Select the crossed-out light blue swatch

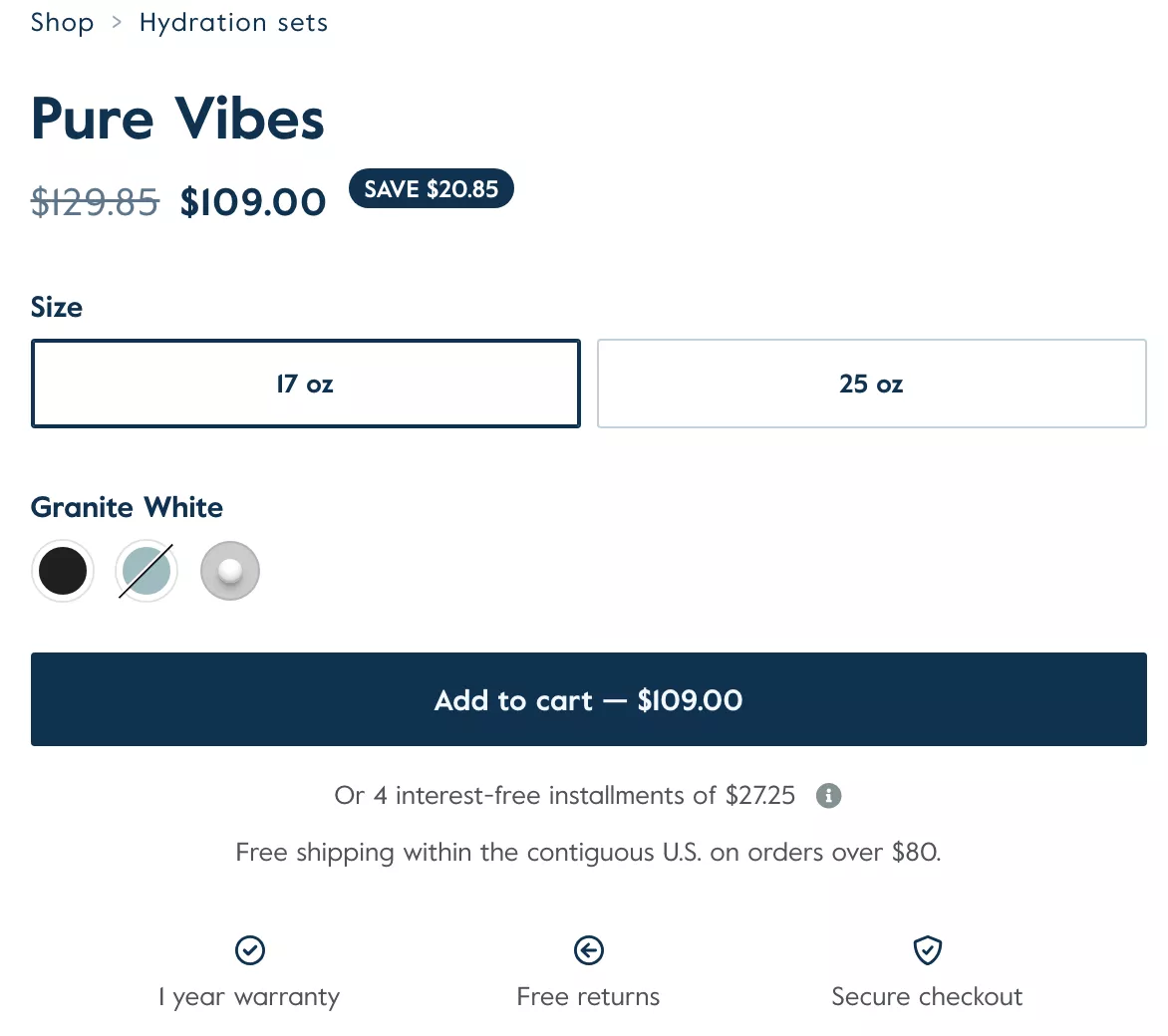point(146,571)
